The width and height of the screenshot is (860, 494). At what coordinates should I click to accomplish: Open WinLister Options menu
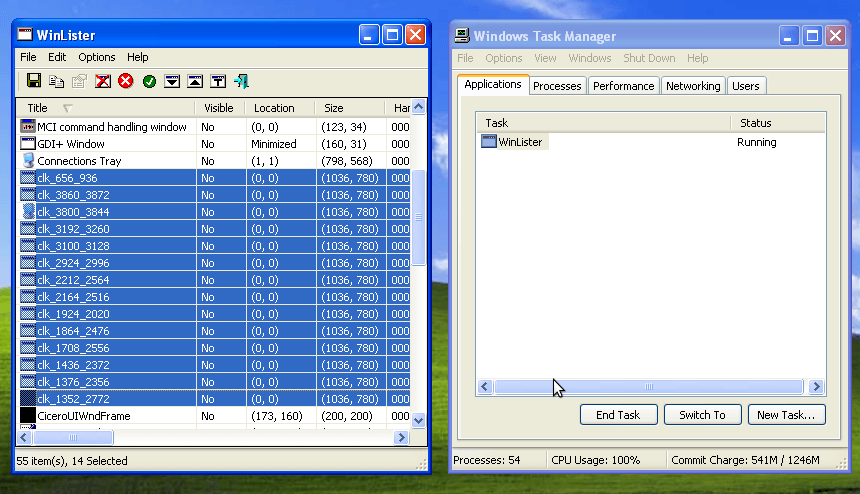[x=97, y=57]
